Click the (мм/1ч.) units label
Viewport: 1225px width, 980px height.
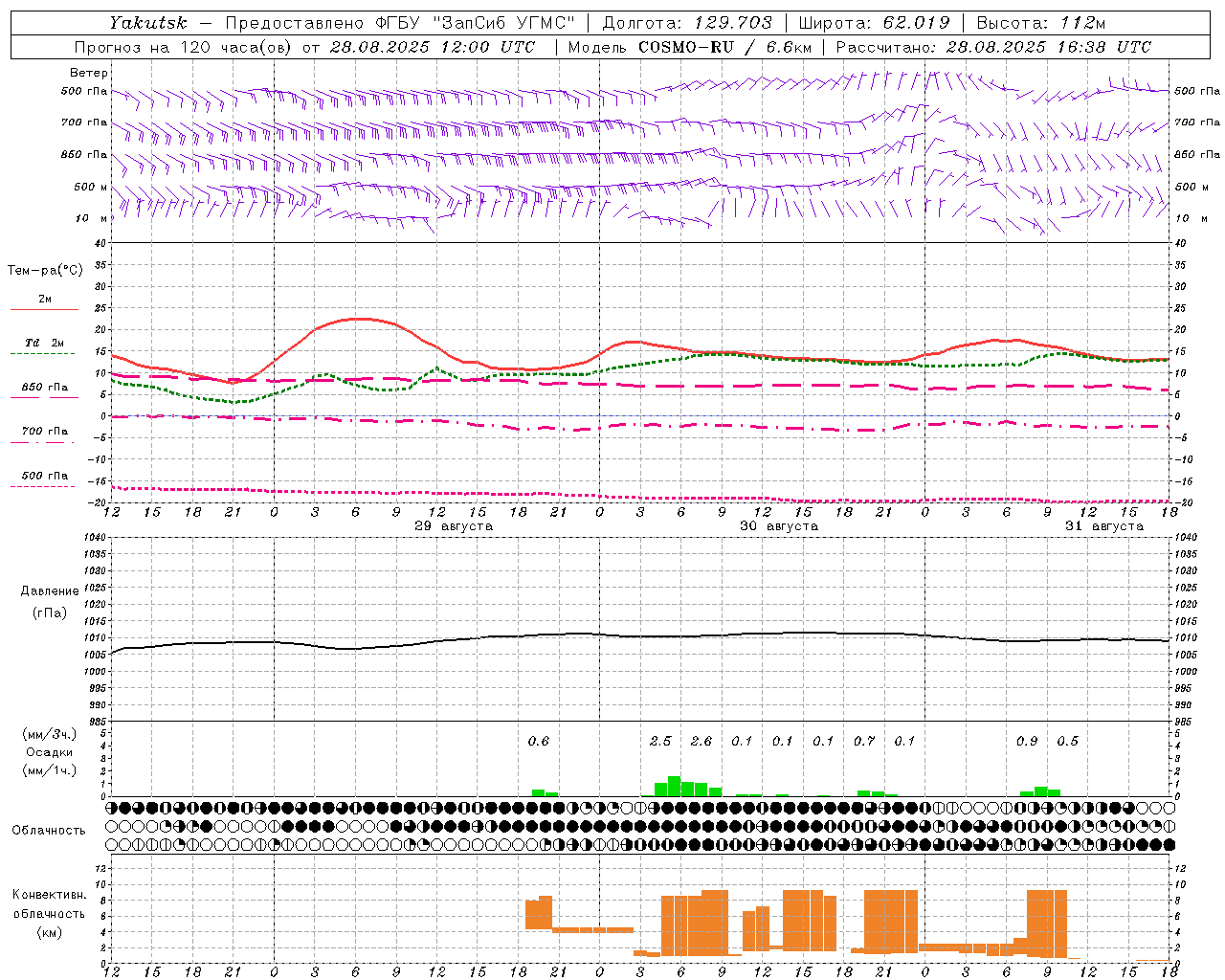click(x=49, y=770)
